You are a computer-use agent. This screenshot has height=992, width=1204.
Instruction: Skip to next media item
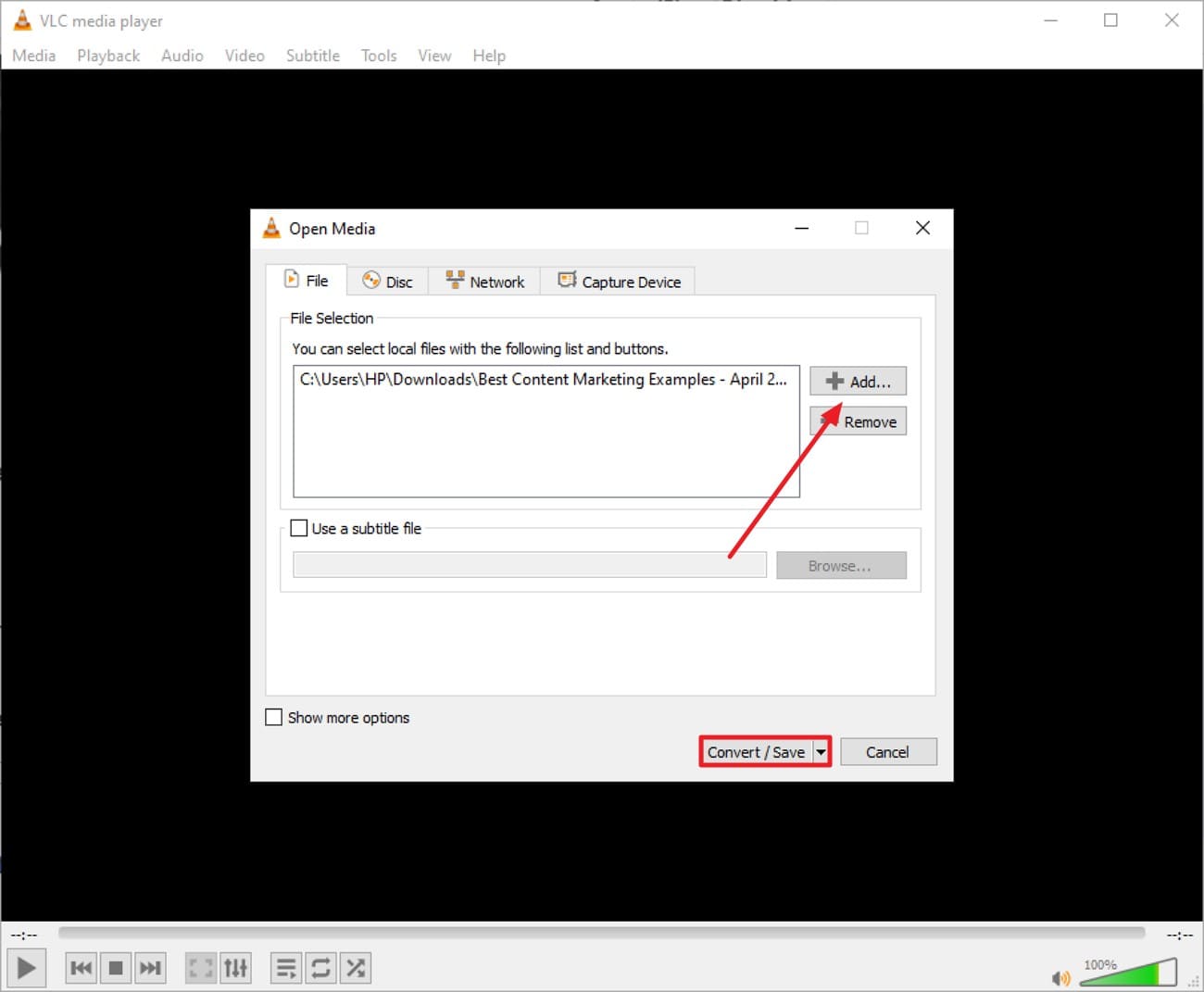point(151,967)
